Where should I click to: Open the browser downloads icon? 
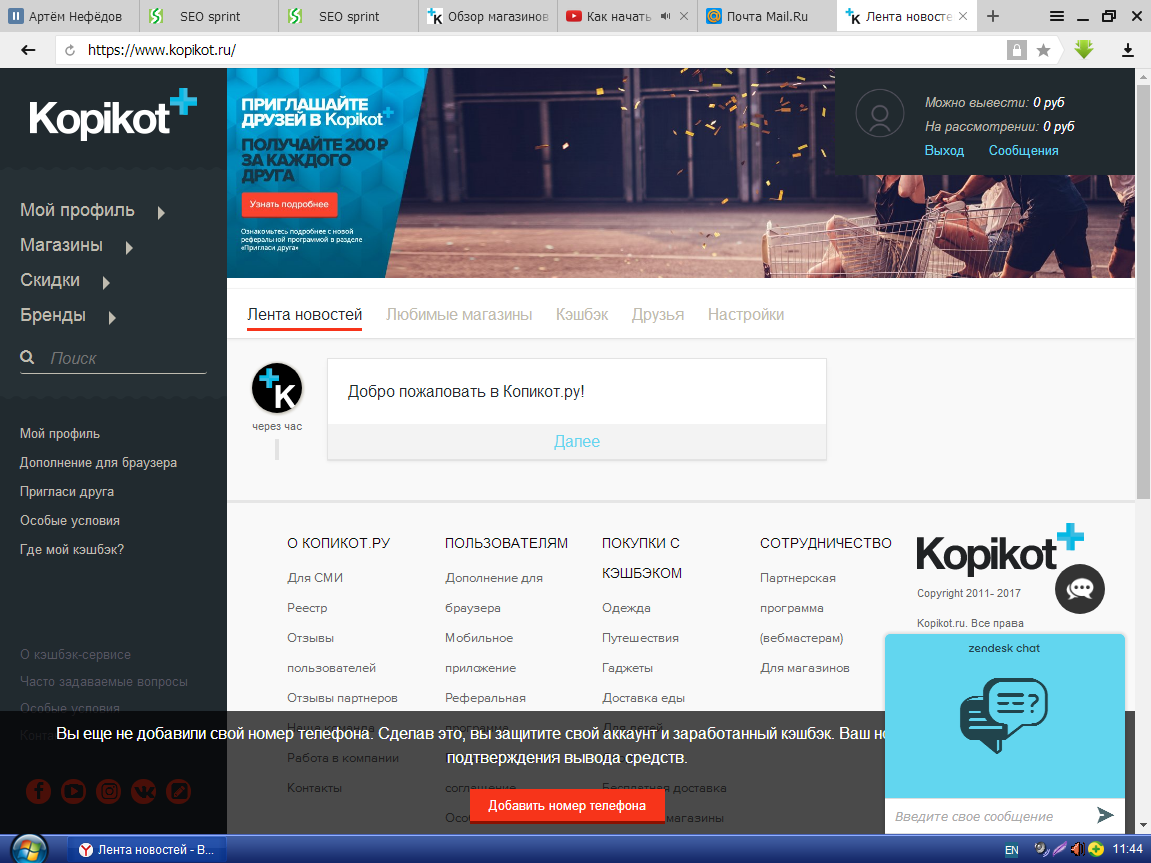pyautogui.click(x=1128, y=50)
